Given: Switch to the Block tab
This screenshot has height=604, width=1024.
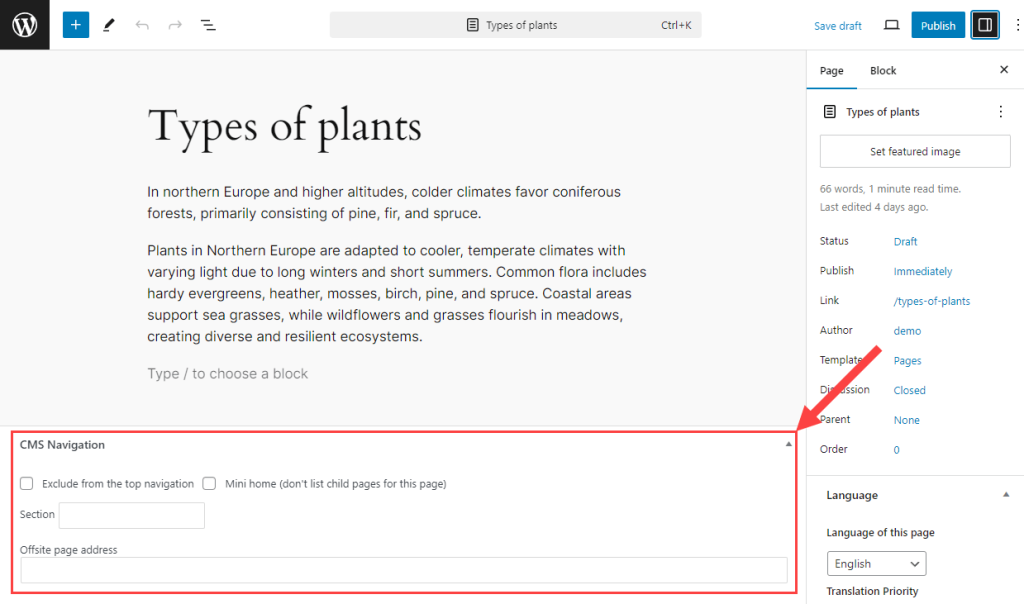Looking at the screenshot, I should click(882, 70).
